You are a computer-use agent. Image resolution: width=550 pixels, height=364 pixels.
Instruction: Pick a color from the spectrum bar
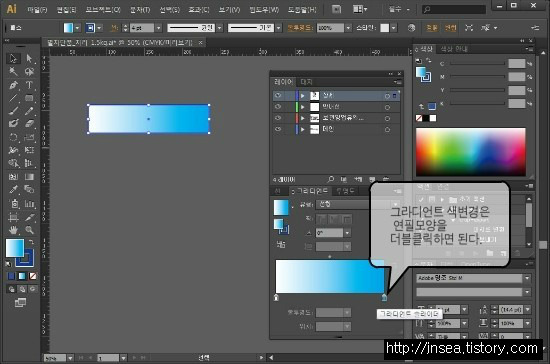pos(471,152)
